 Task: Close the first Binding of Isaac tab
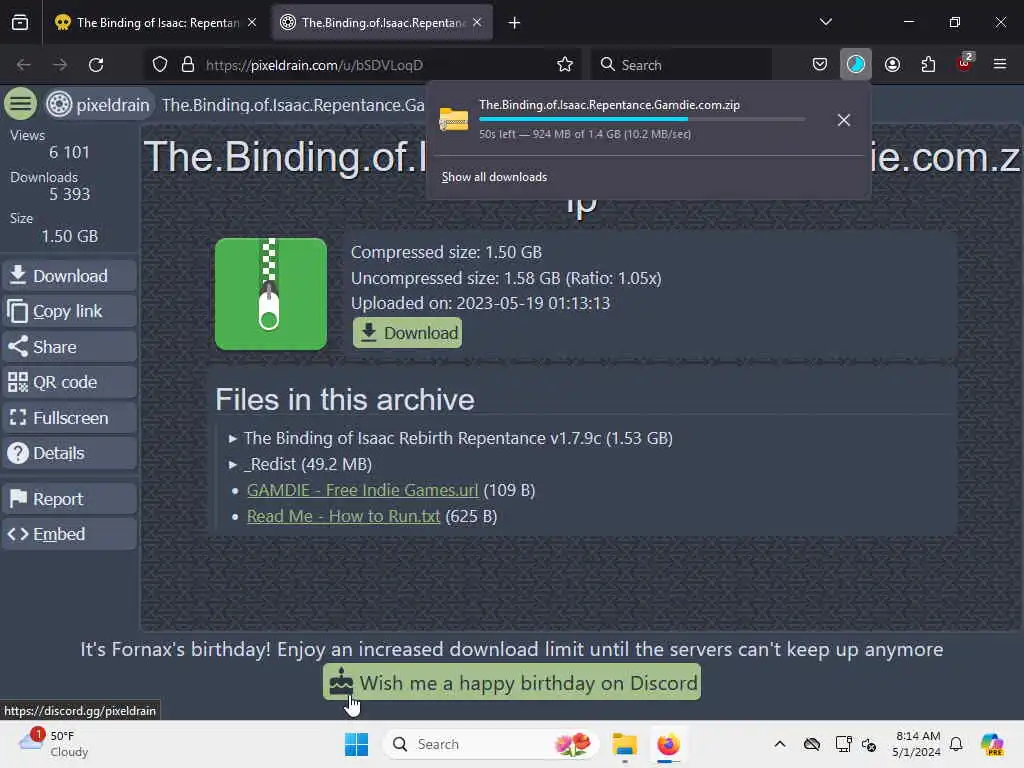pyautogui.click(x=252, y=23)
